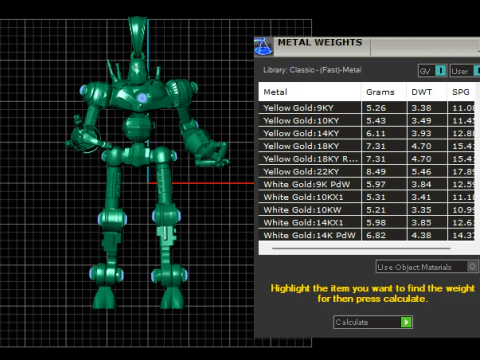The height and width of the screenshot is (360, 480).
Task: Sort by the Metal column header
Action: 310,92
